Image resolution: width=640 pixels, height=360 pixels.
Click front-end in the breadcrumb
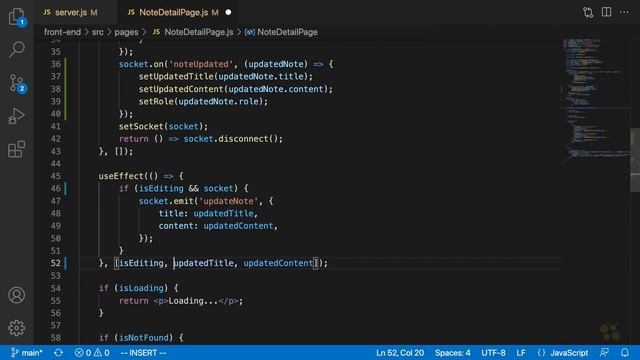click(x=62, y=32)
